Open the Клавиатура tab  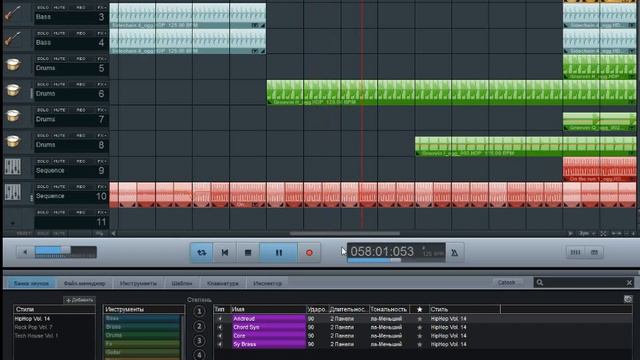(x=223, y=283)
